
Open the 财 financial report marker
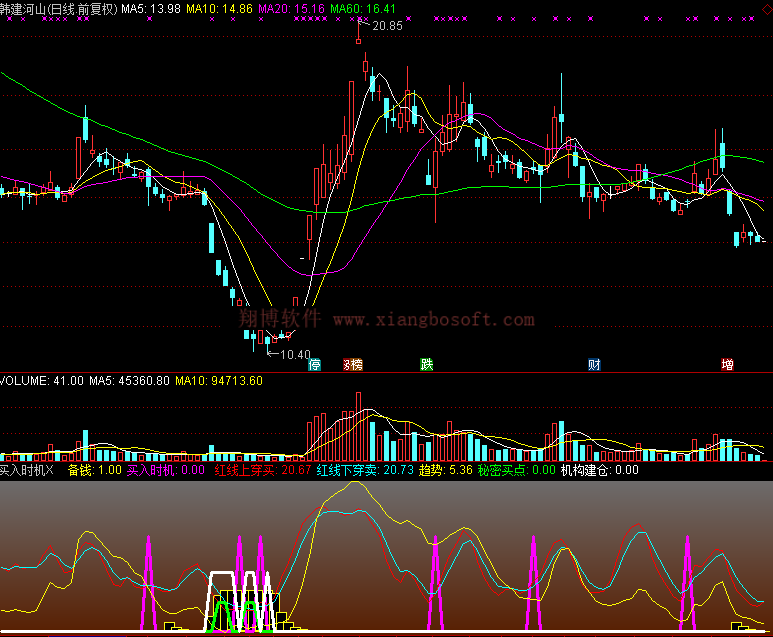594,365
